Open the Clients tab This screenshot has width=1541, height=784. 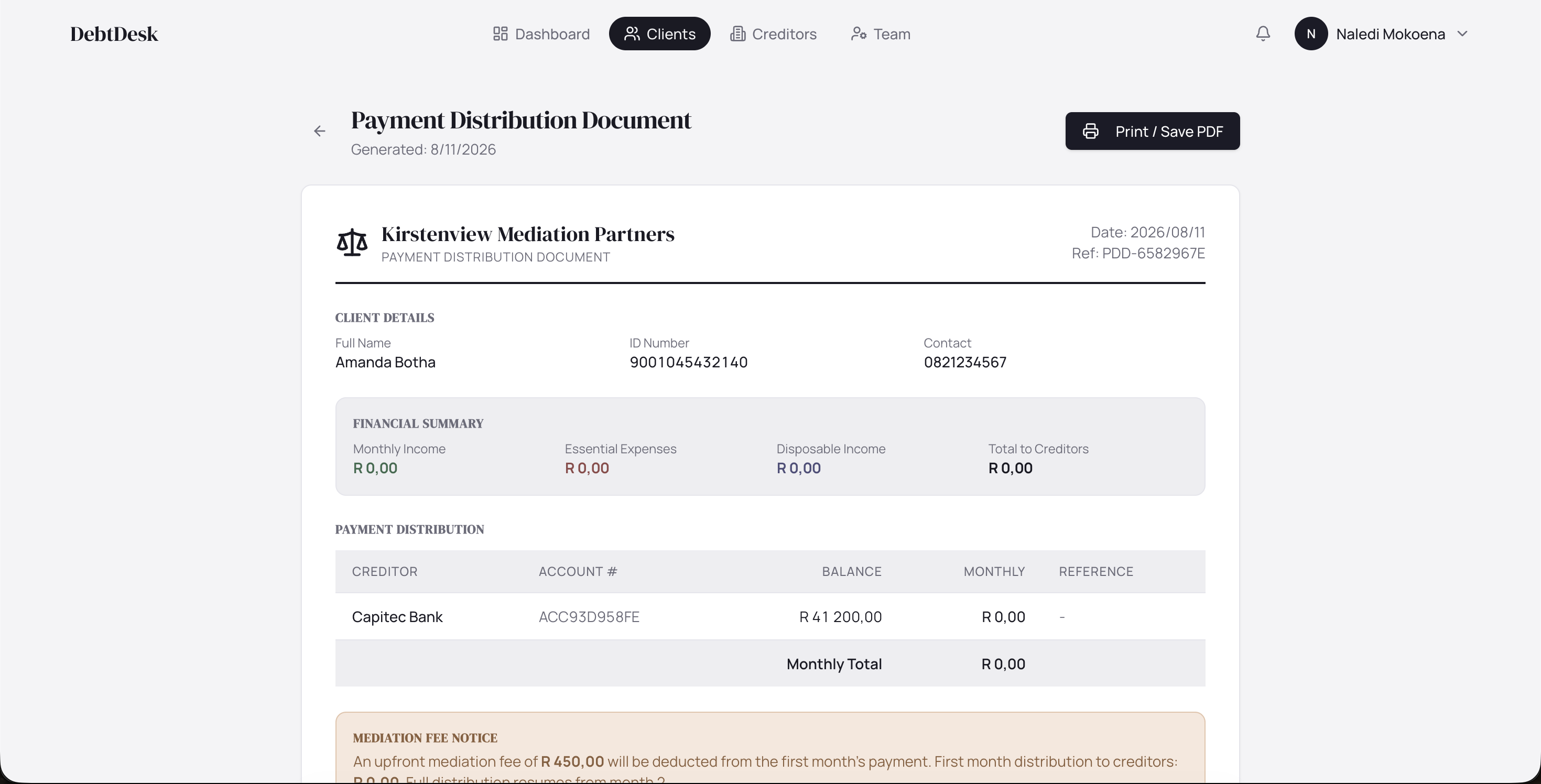(659, 34)
